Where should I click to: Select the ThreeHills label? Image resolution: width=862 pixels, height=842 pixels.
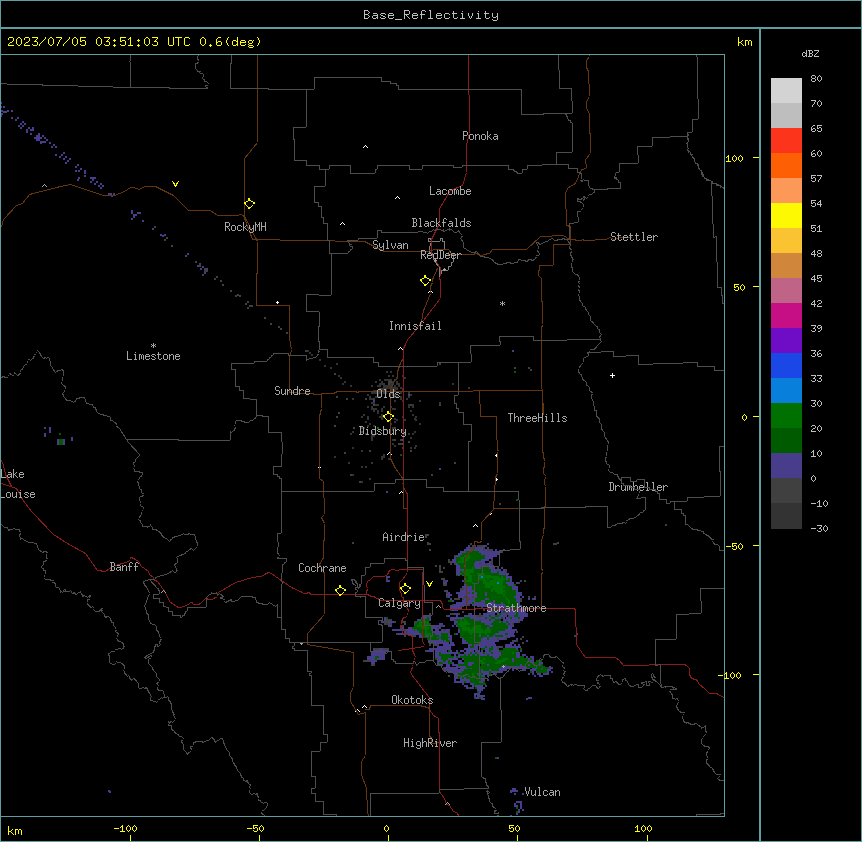pos(537,418)
